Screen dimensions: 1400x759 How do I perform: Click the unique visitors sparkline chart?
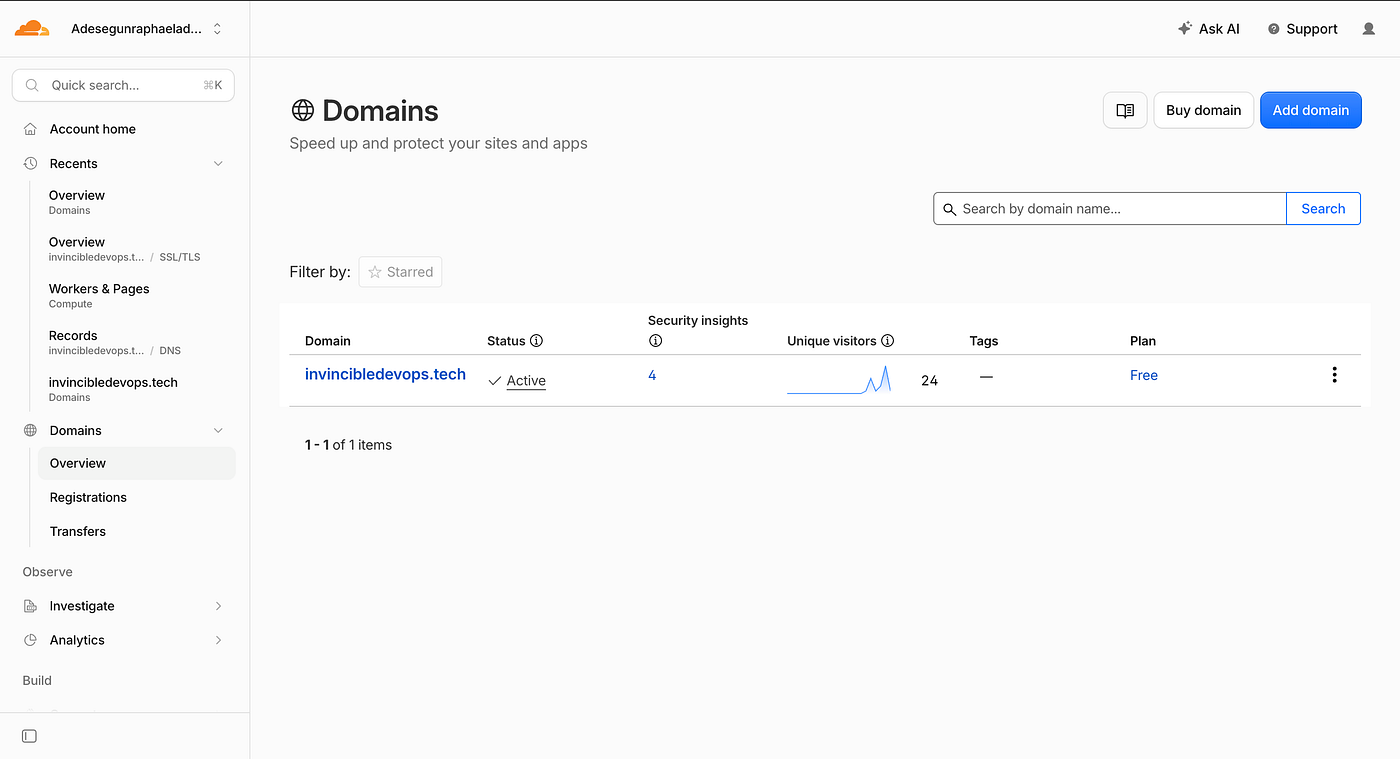click(x=839, y=380)
